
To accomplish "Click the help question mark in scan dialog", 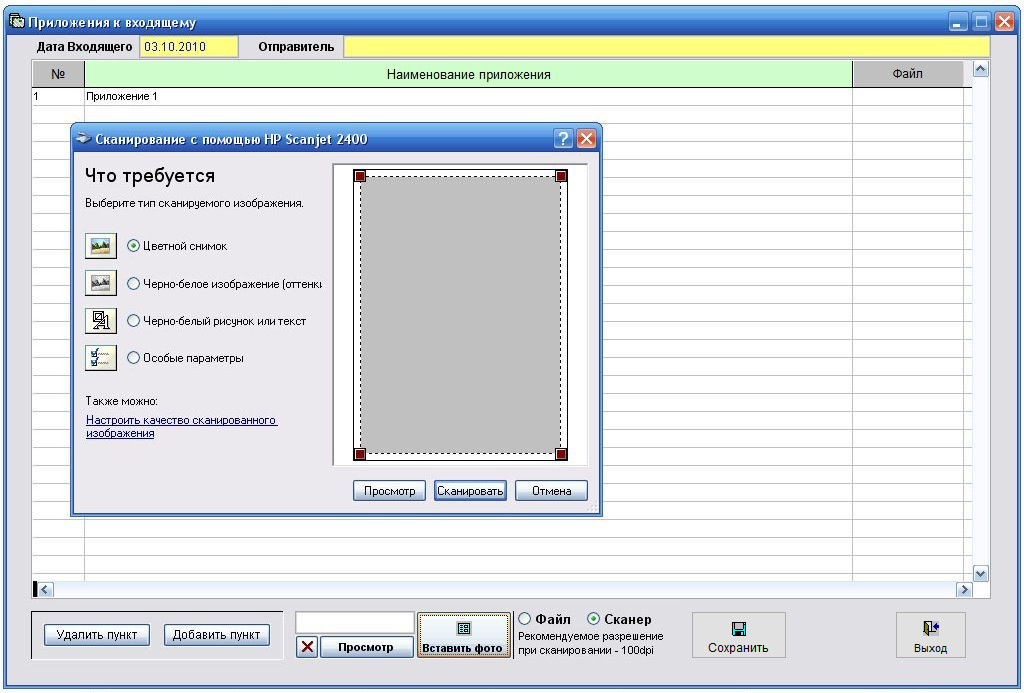I will coord(563,138).
